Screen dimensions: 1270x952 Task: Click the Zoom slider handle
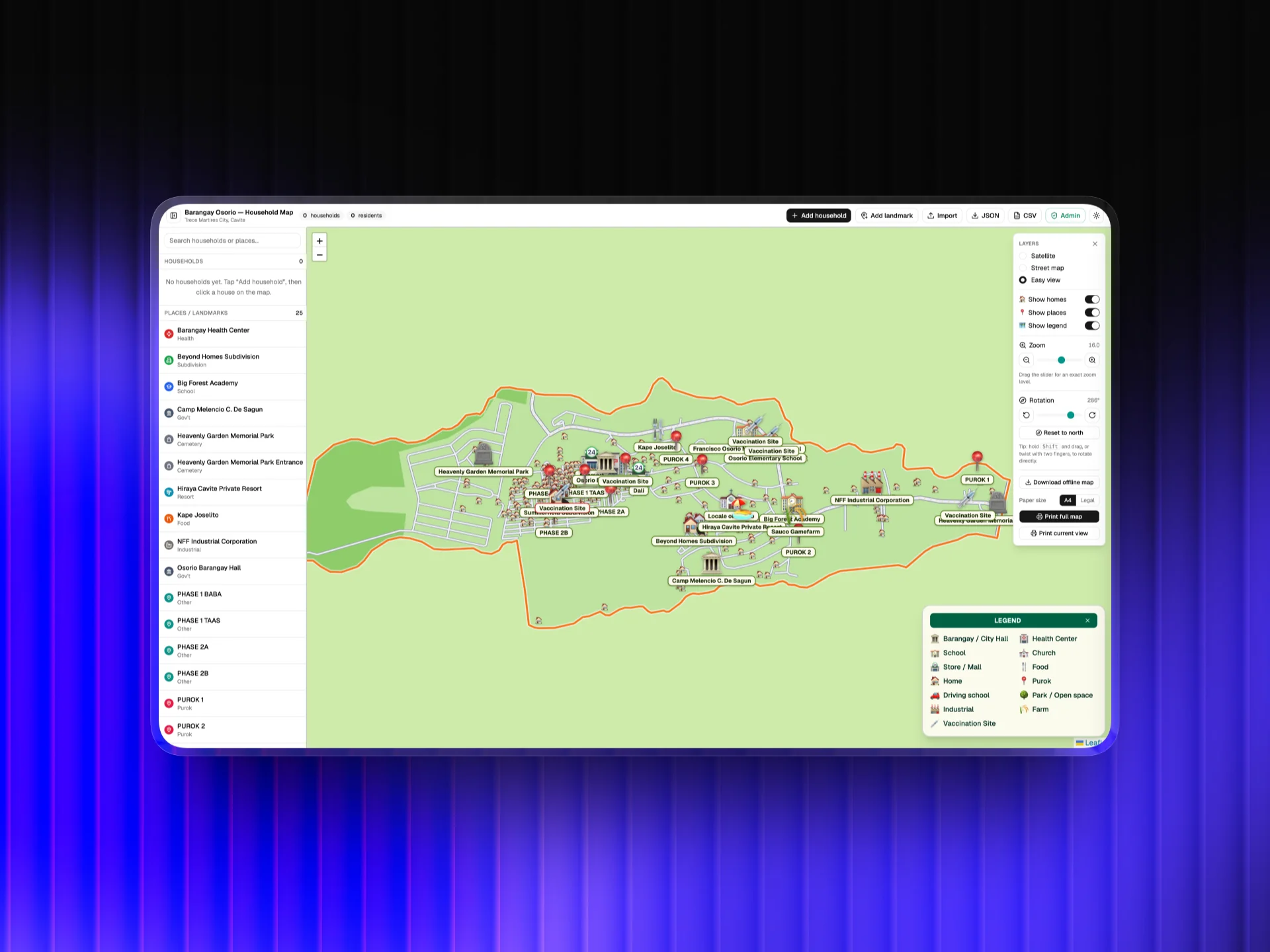pyautogui.click(x=1062, y=360)
